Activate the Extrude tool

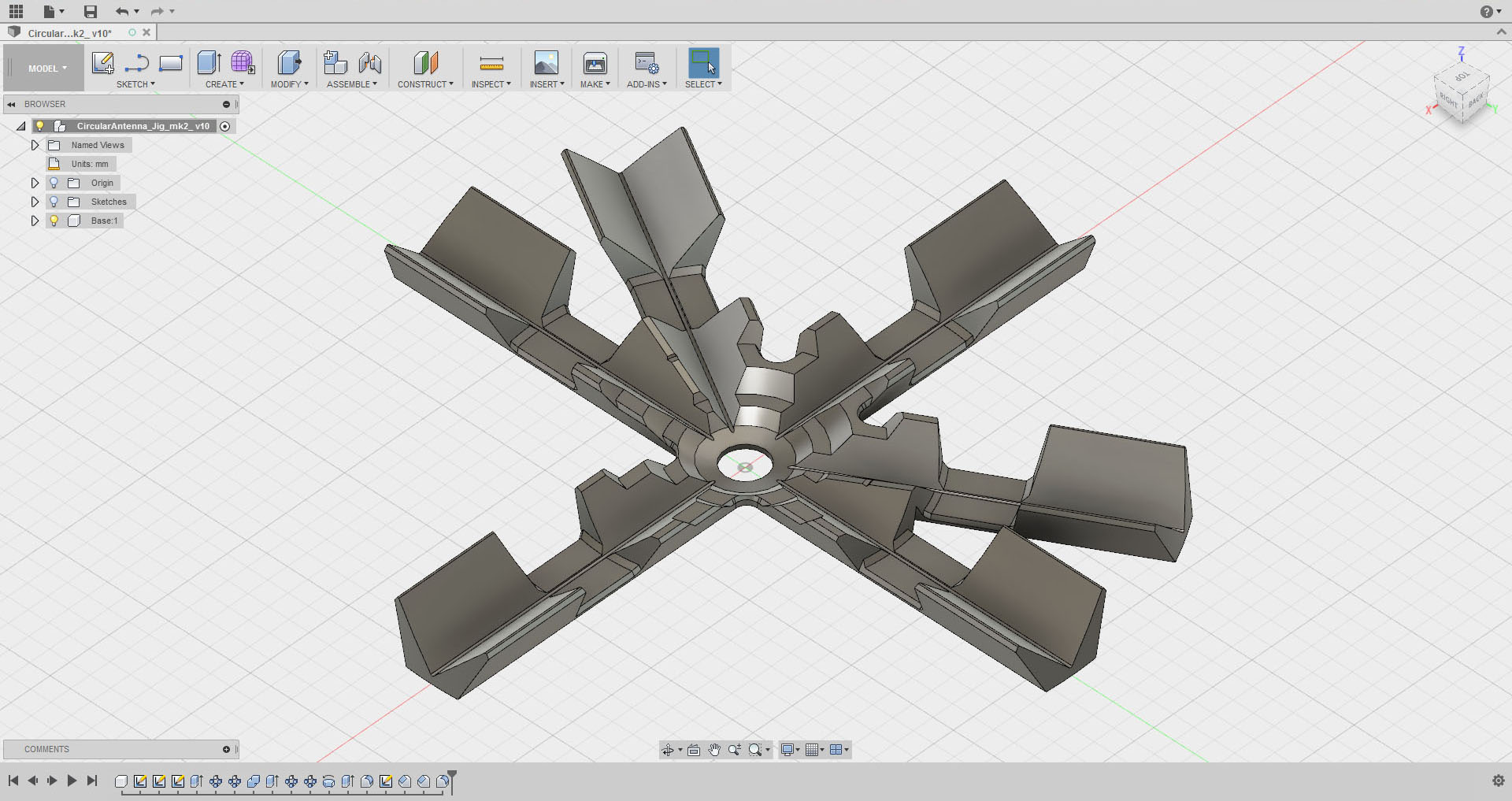(x=209, y=62)
